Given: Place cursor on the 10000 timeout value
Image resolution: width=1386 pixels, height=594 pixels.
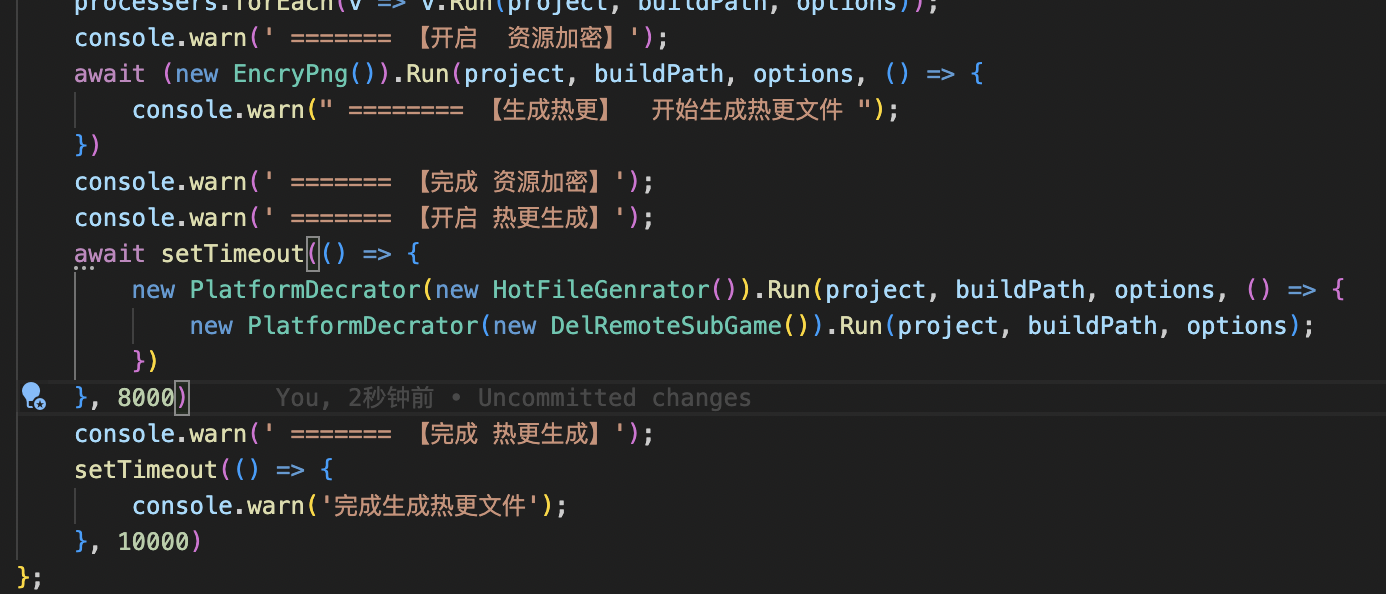Looking at the screenshot, I should click(153, 542).
